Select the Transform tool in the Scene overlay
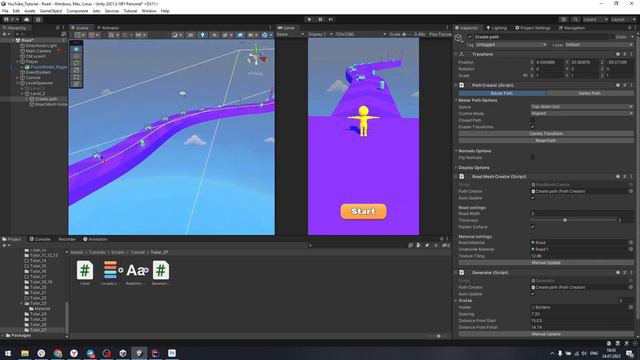 [x=76, y=84]
